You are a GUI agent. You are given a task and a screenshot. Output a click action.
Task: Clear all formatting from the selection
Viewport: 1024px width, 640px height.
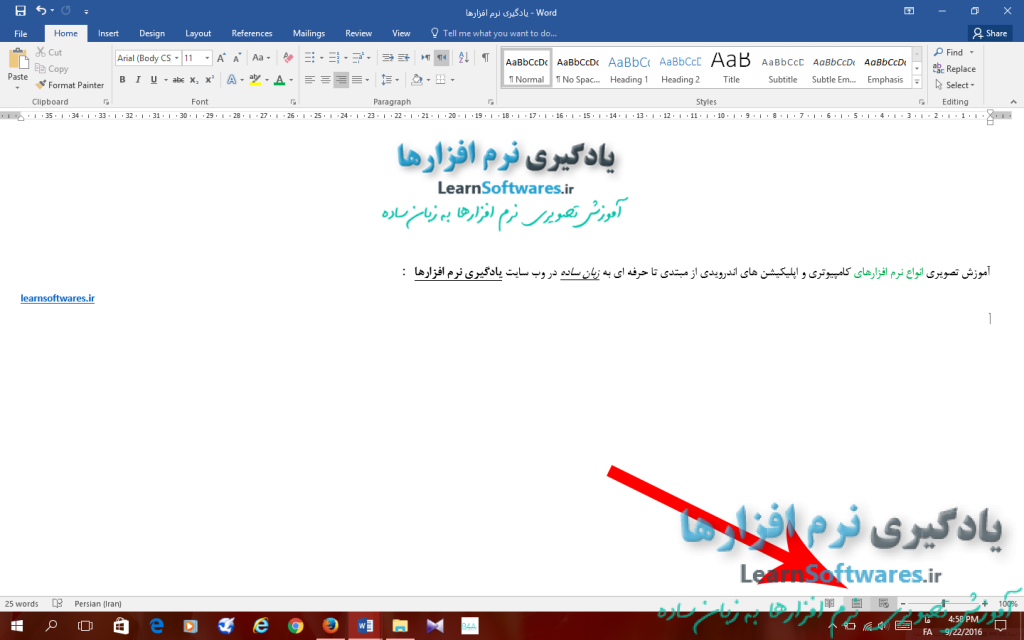coord(288,57)
